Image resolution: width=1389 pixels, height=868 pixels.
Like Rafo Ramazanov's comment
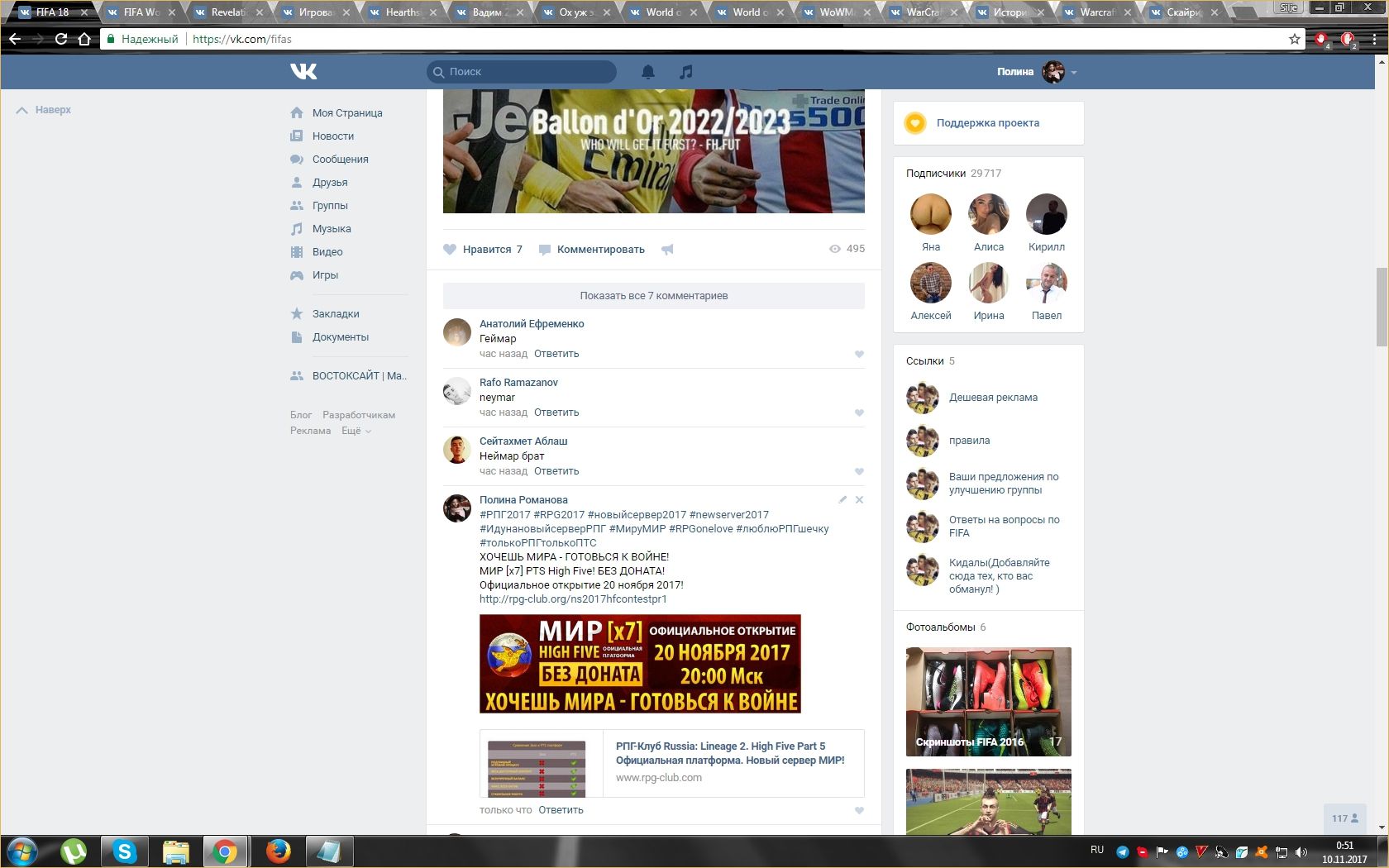point(859,413)
